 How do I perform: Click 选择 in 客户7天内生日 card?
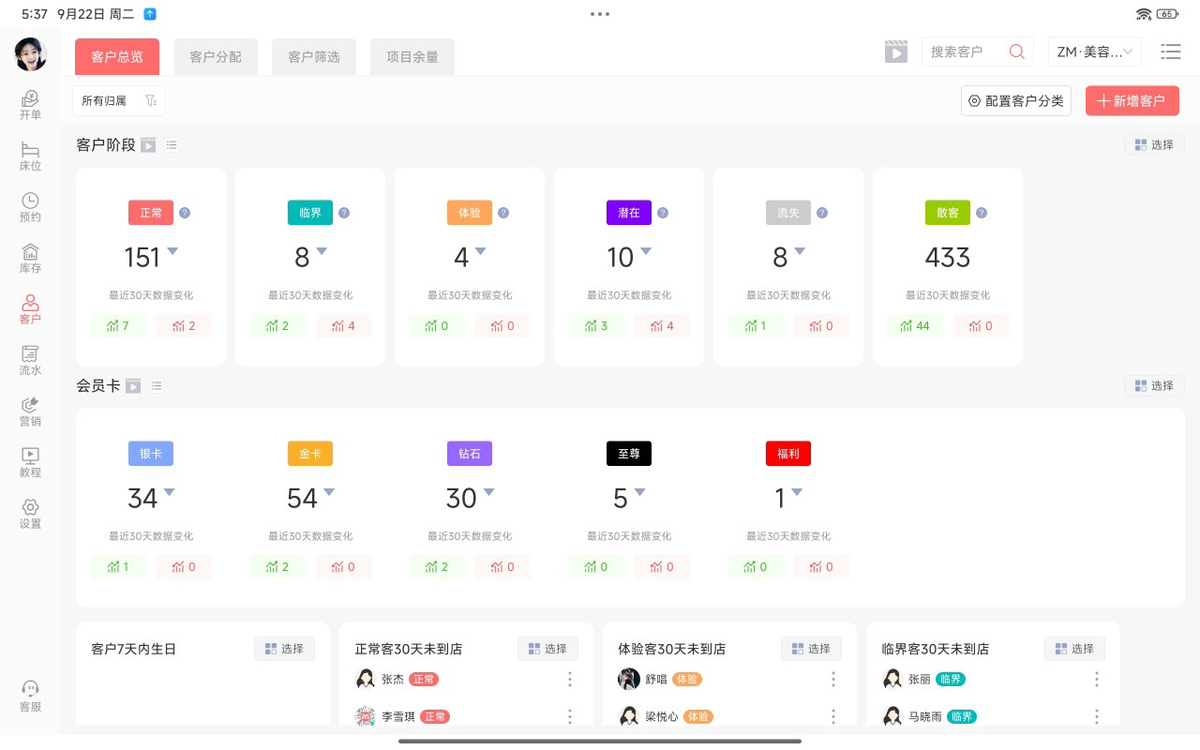[x=284, y=649]
